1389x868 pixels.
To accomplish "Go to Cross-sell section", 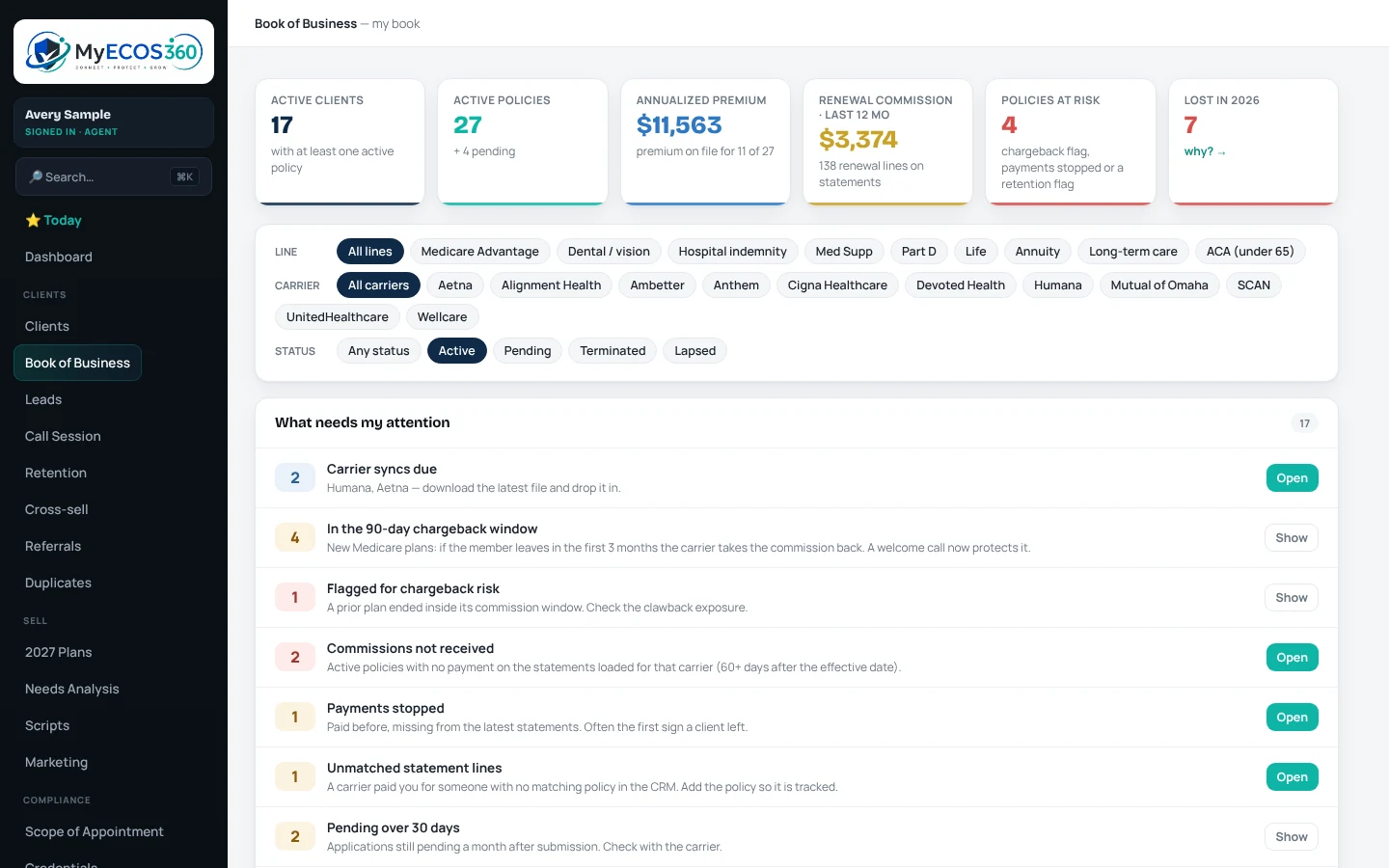I will (x=57, y=509).
